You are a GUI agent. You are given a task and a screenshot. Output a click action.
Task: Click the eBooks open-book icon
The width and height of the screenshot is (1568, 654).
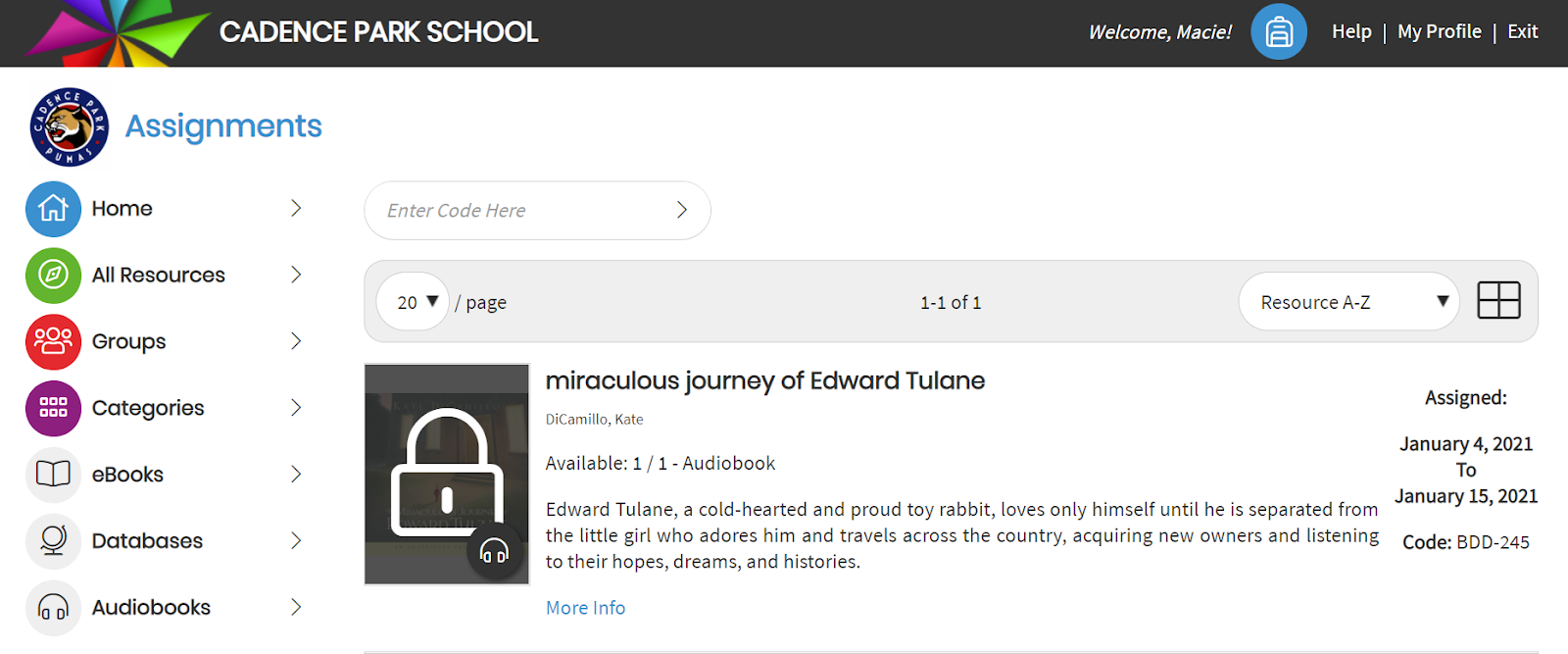coord(53,475)
